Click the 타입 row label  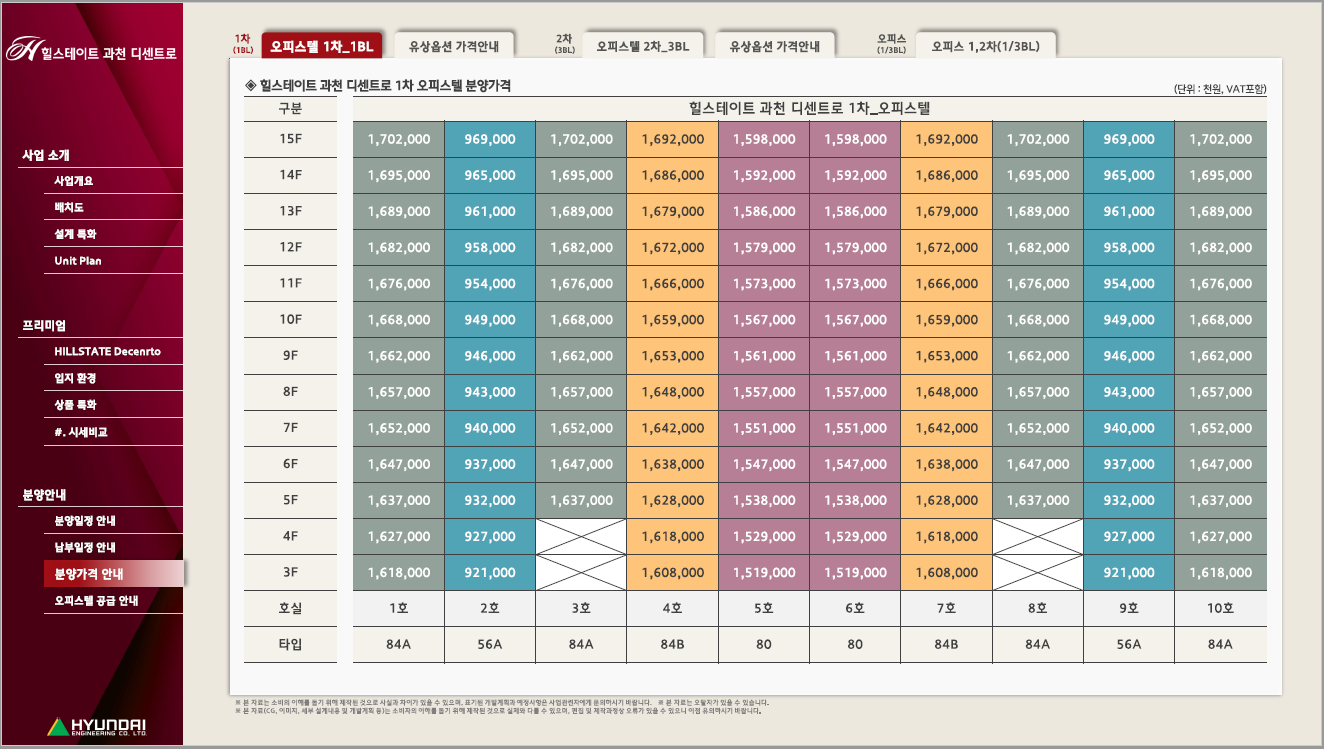coord(290,644)
